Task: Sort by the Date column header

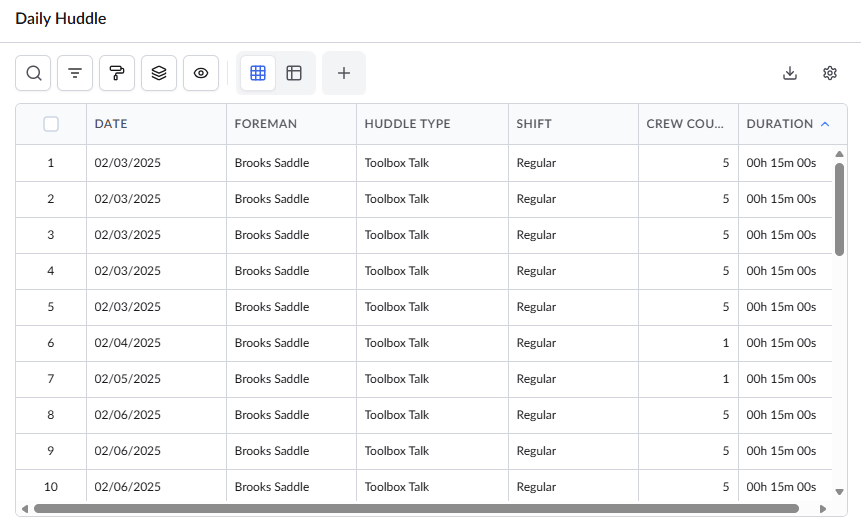Action: [156, 124]
